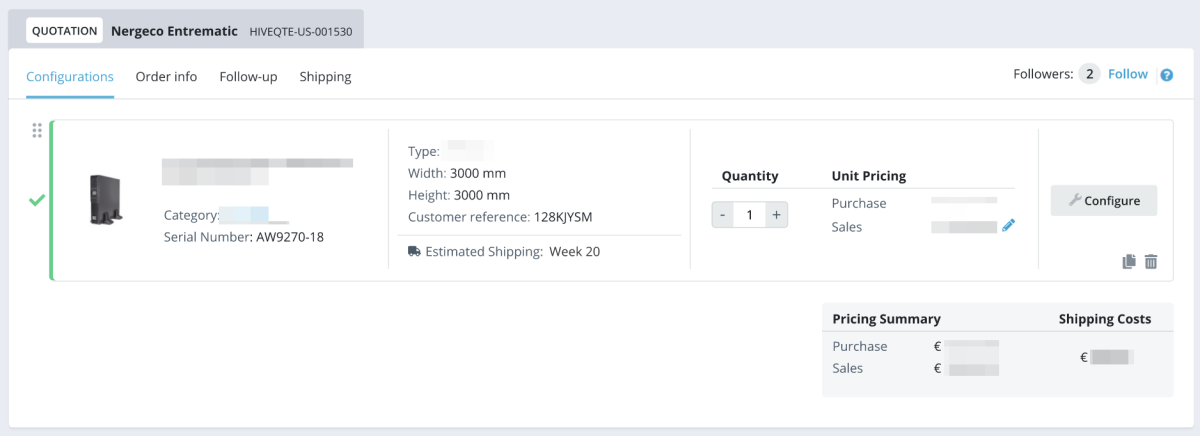Screen dimensions: 1200x436
Task: Click the Pricing Summary heading
Action: click(886, 319)
